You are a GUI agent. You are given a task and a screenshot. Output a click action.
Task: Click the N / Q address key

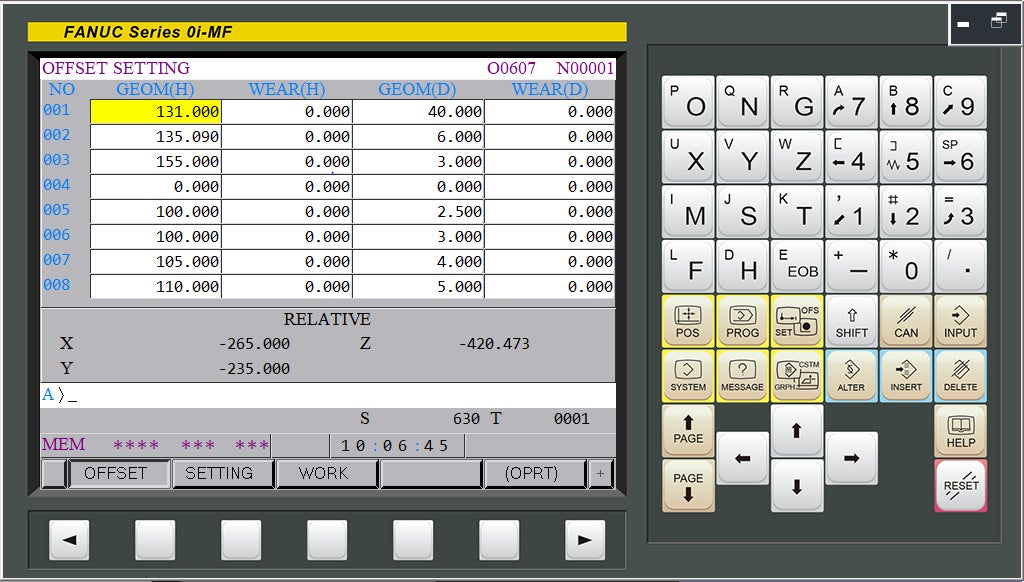pyautogui.click(x=743, y=103)
